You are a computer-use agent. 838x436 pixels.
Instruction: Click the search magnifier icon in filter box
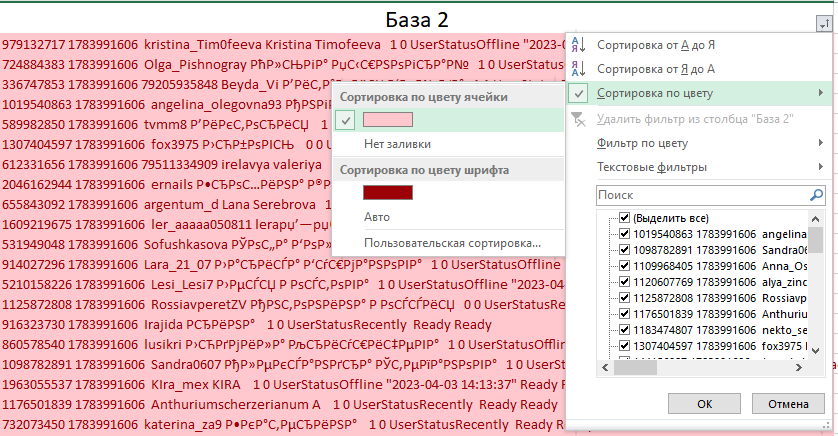point(816,196)
